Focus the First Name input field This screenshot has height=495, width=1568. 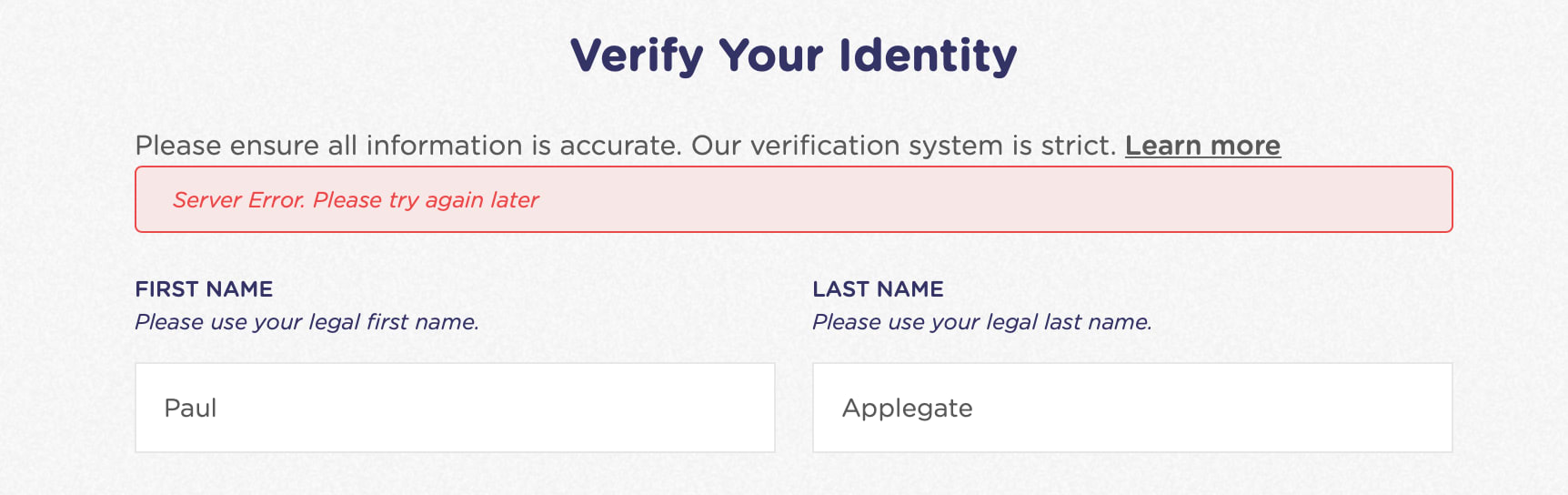tap(455, 408)
